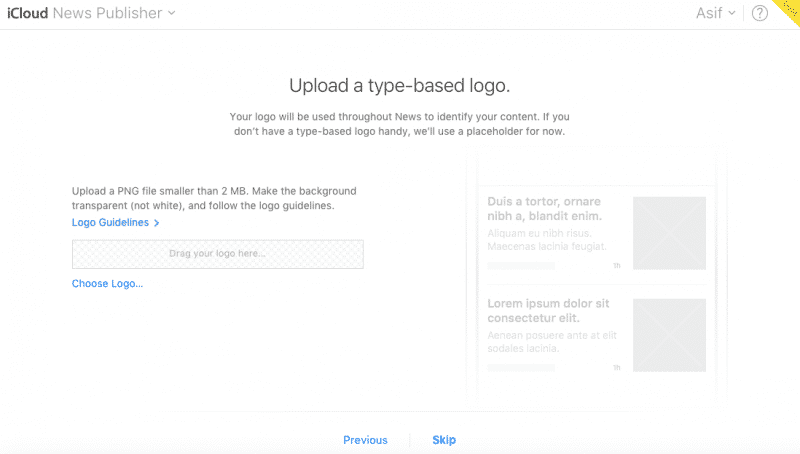Click the PNG upload instructions text
Screen dimensions: 800x454
click(x=214, y=198)
